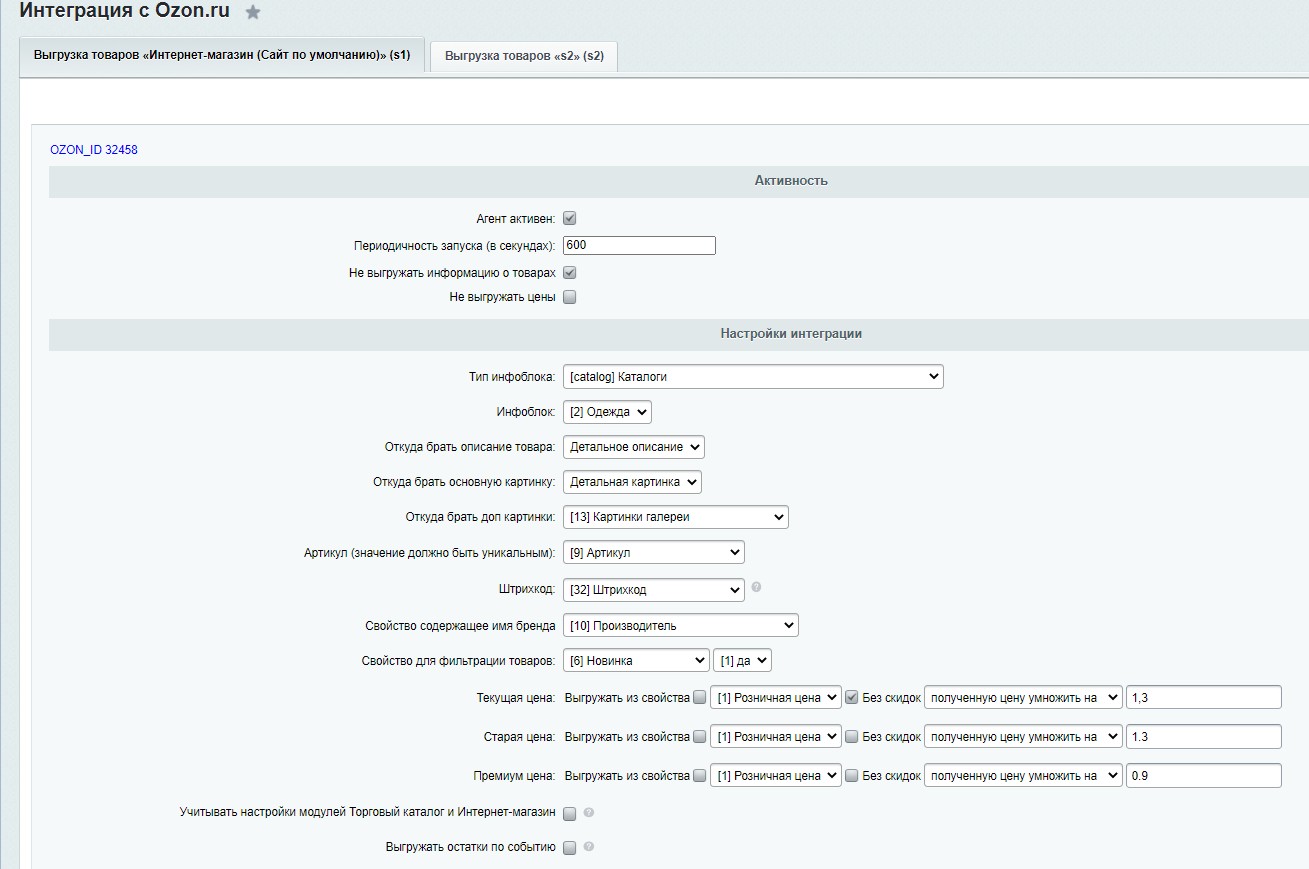This screenshot has height=869, width=1309.
Task: Click the Периодичность запуска seconds field
Action: [x=639, y=246]
